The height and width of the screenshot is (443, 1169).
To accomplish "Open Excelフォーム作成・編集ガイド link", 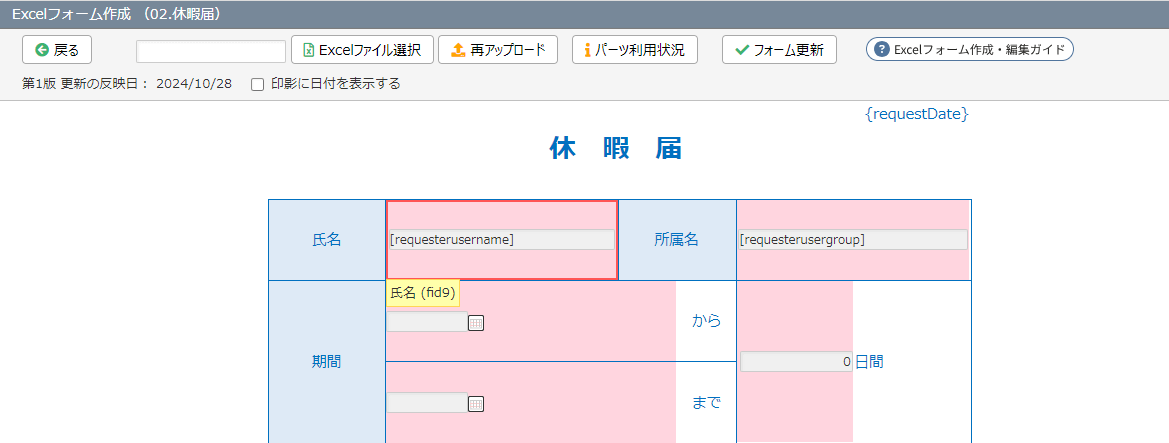I will [x=969, y=49].
